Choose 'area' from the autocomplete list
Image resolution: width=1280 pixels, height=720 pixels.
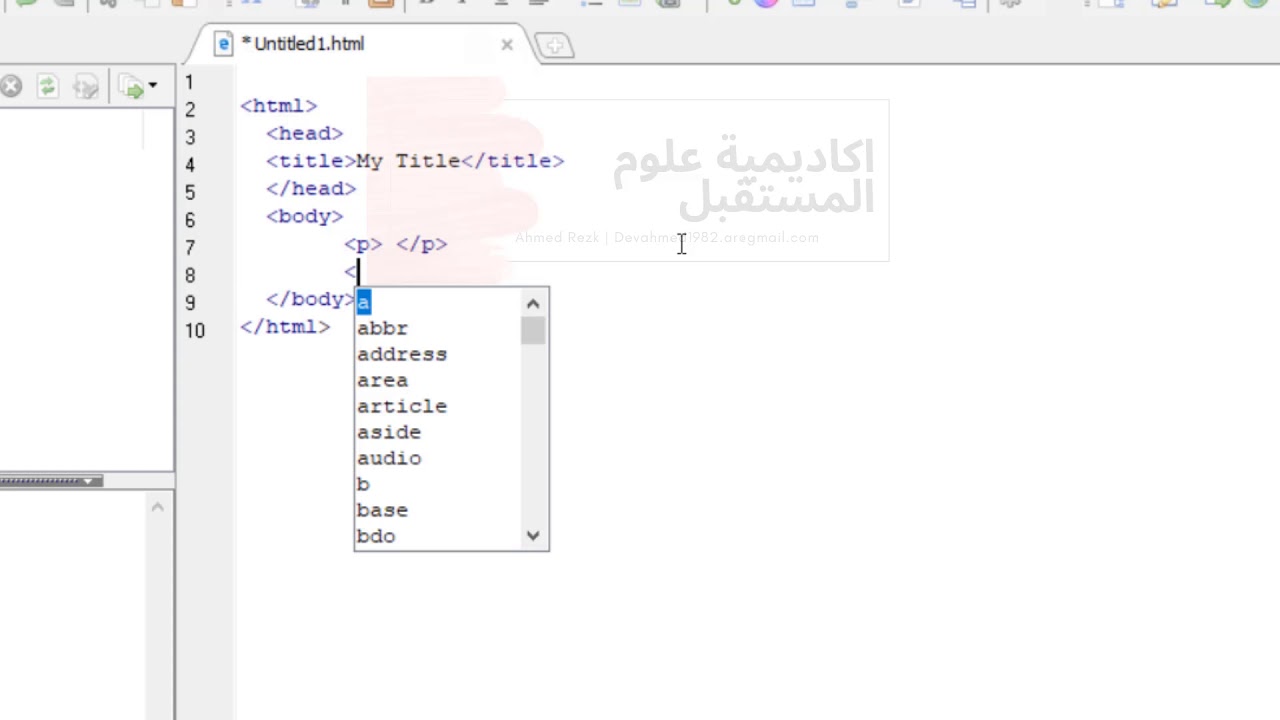[x=382, y=380]
